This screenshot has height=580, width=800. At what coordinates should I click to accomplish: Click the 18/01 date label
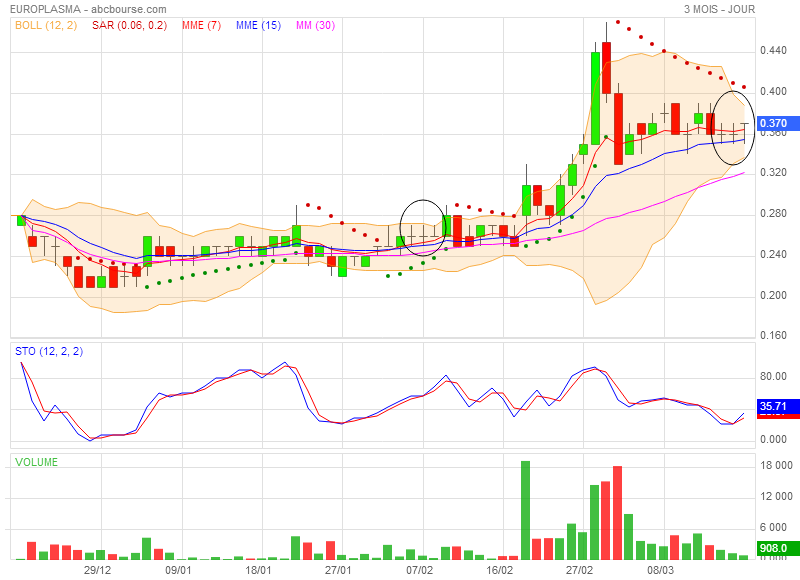coord(259,570)
